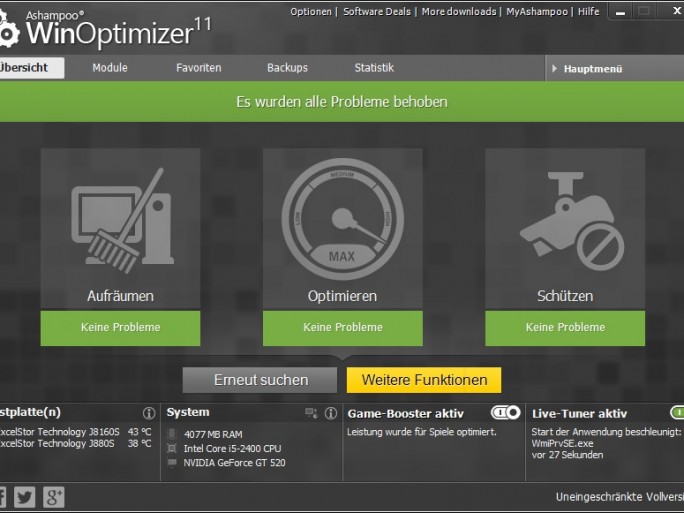Open the Twitter bird icon
The height and width of the screenshot is (513, 684).
[x=25, y=497]
